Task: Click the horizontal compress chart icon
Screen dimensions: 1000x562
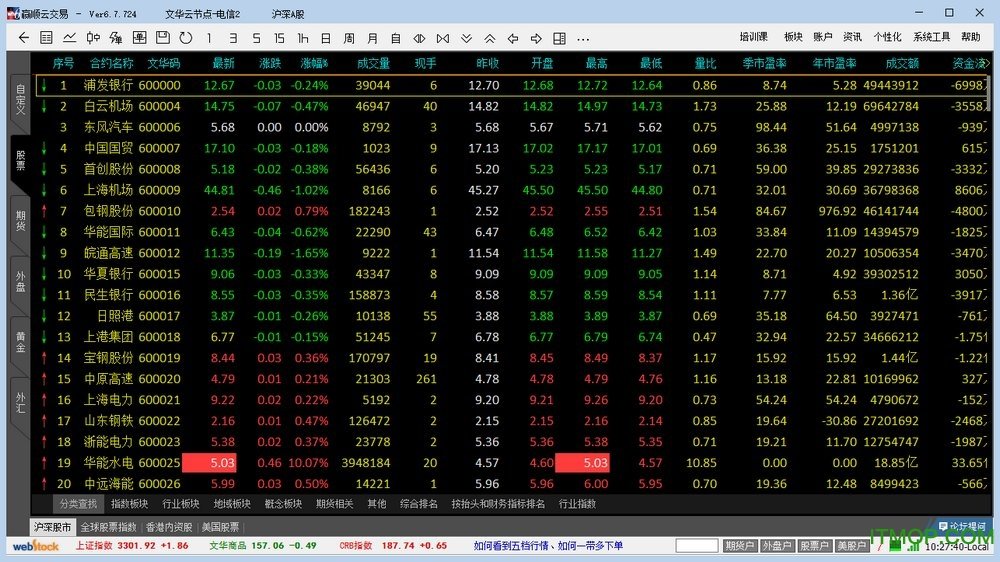Action: (443, 38)
